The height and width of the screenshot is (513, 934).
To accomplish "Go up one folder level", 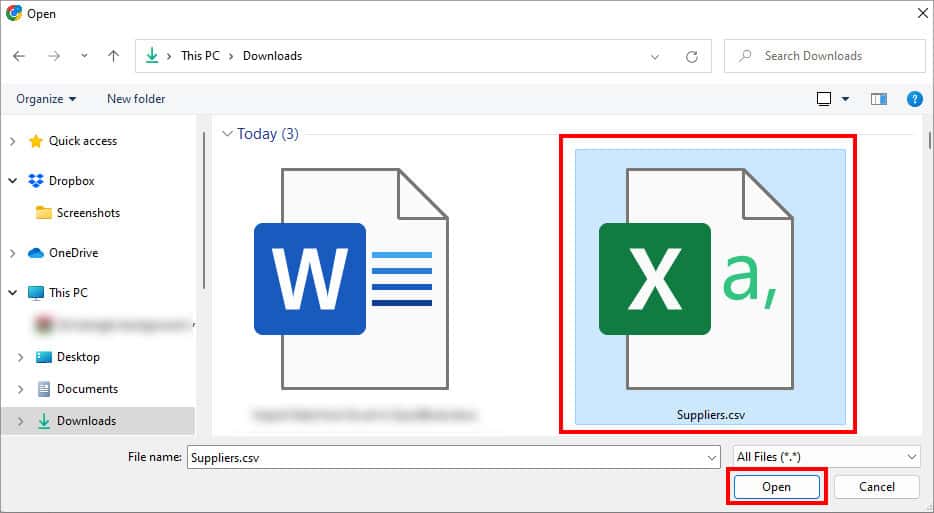I will [x=113, y=56].
